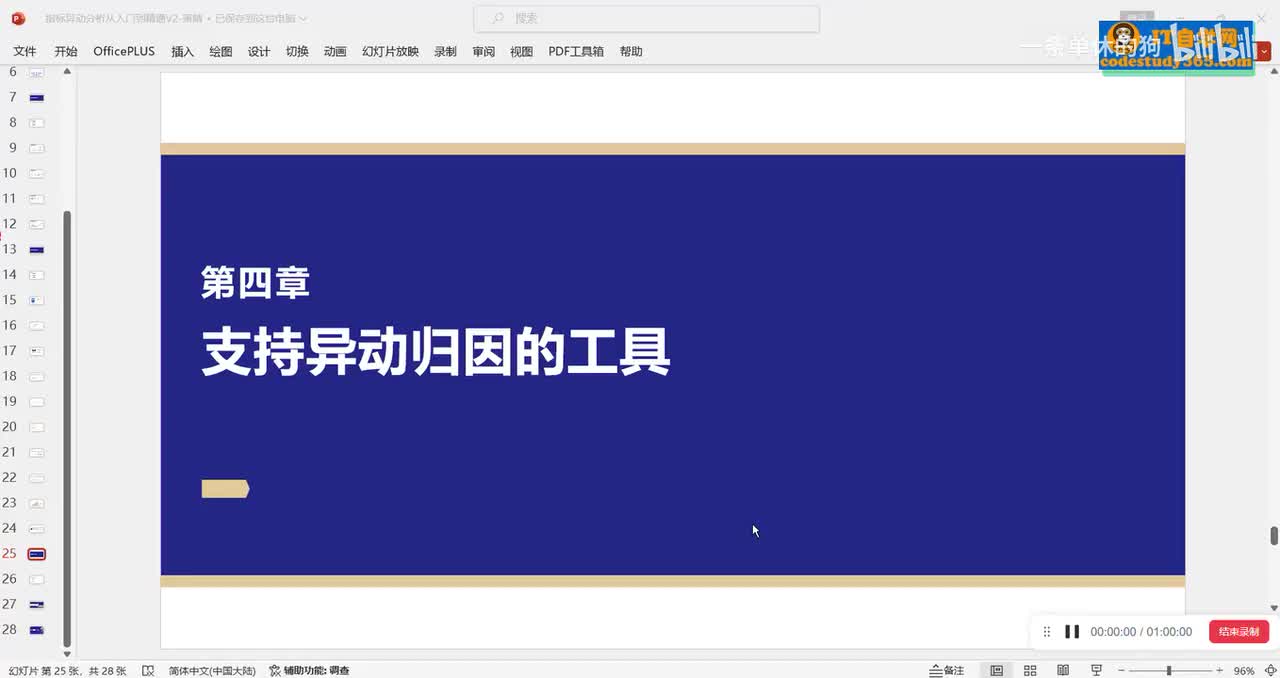Viewport: 1280px width, 678px height.
Task: Switch to the 开始 ribbon tab
Action: (66, 51)
